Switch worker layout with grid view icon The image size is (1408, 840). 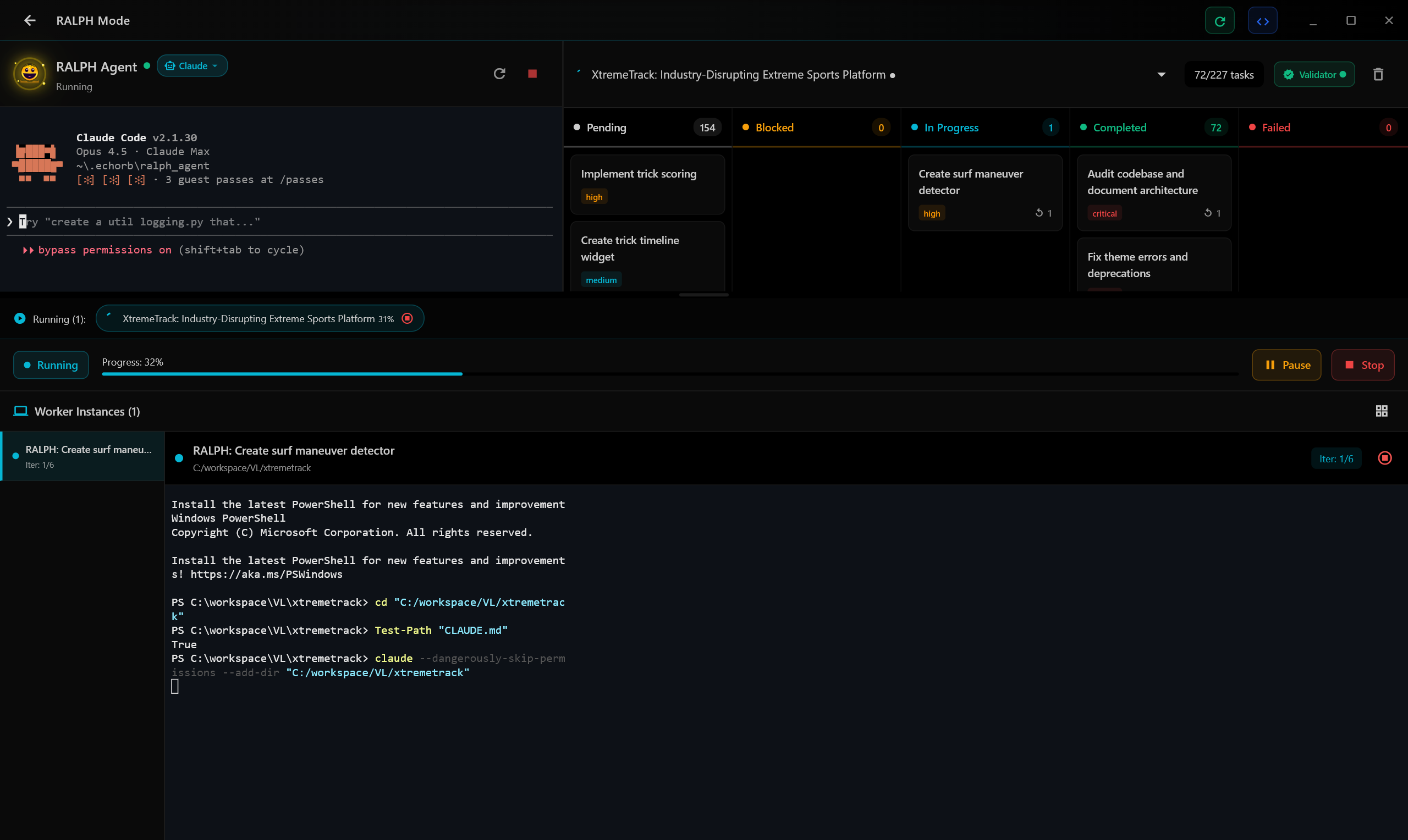(x=1381, y=411)
